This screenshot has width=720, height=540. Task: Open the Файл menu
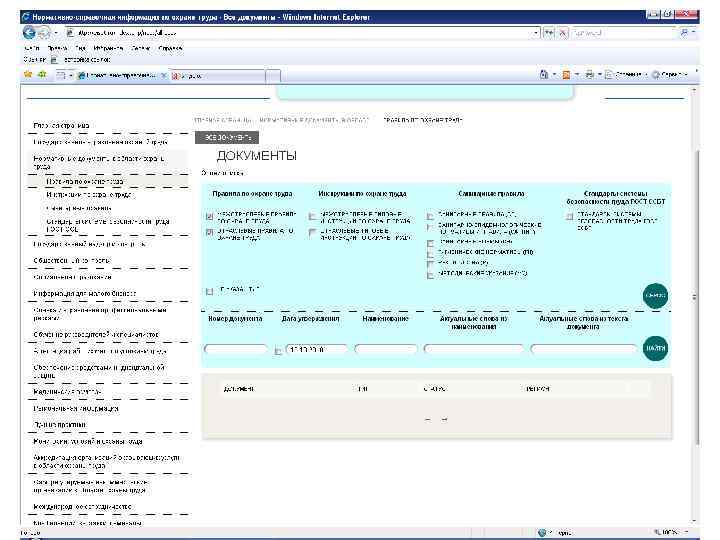tap(32, 48)
